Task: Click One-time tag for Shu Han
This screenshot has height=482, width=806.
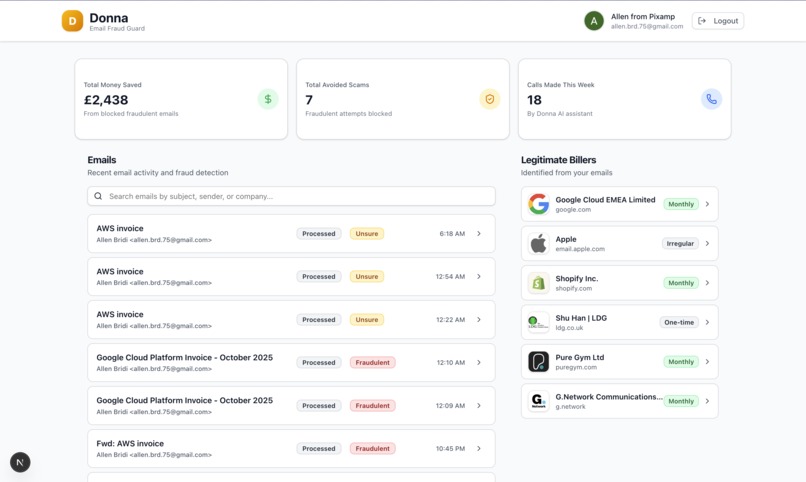Action: pyautogui.click(x=679, y=322)
